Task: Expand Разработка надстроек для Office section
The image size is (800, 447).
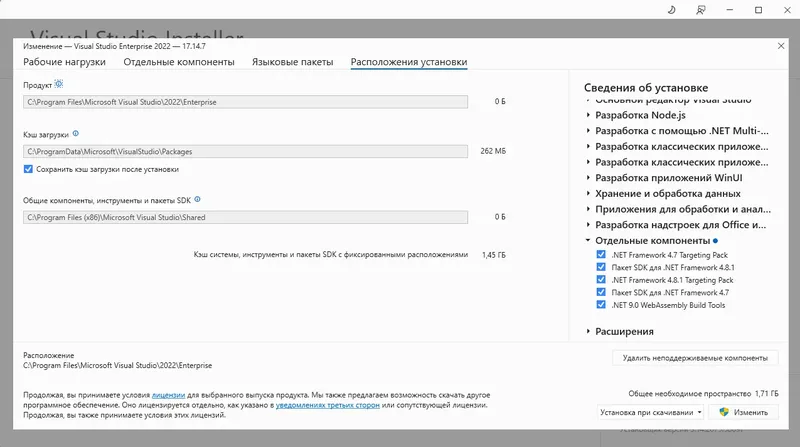Action: 588,225
